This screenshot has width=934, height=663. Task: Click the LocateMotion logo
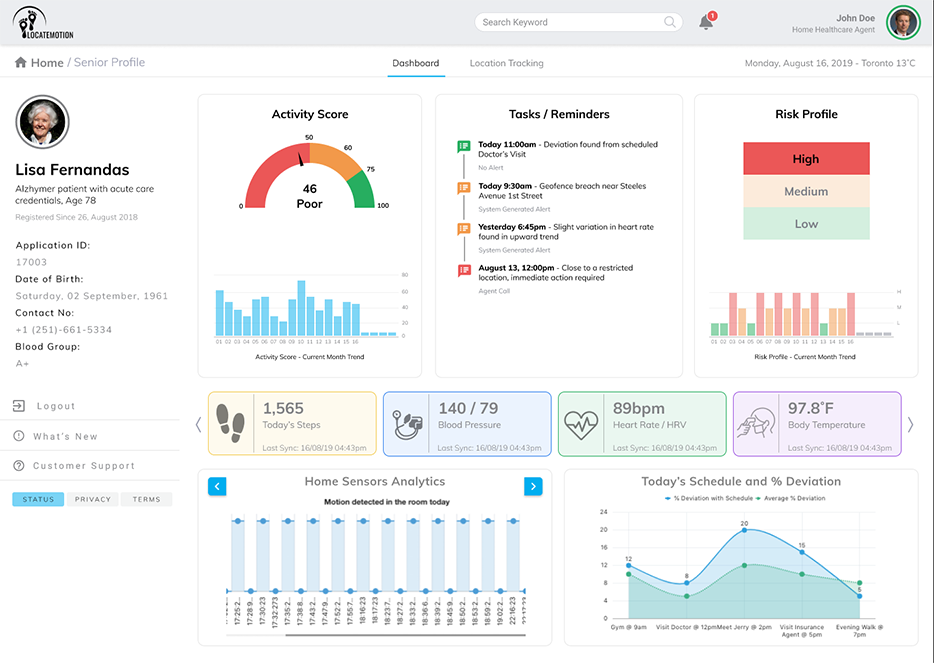point(45,24)
